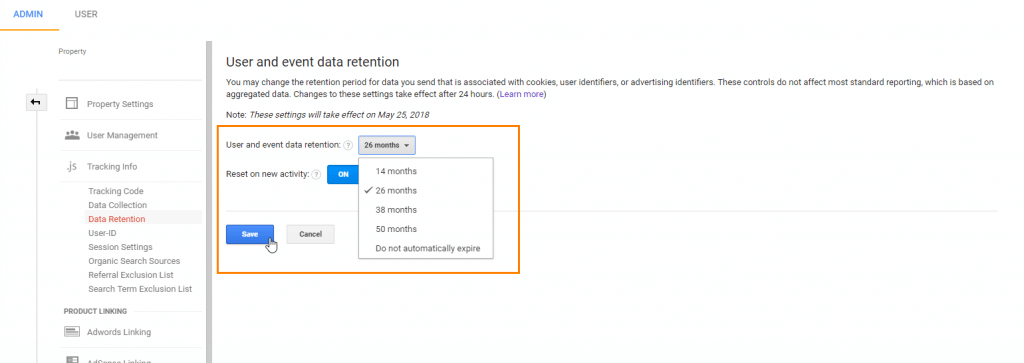Open the 26 months retention dropdown
The image size is (1024, 363).
[x=387, y=146]
